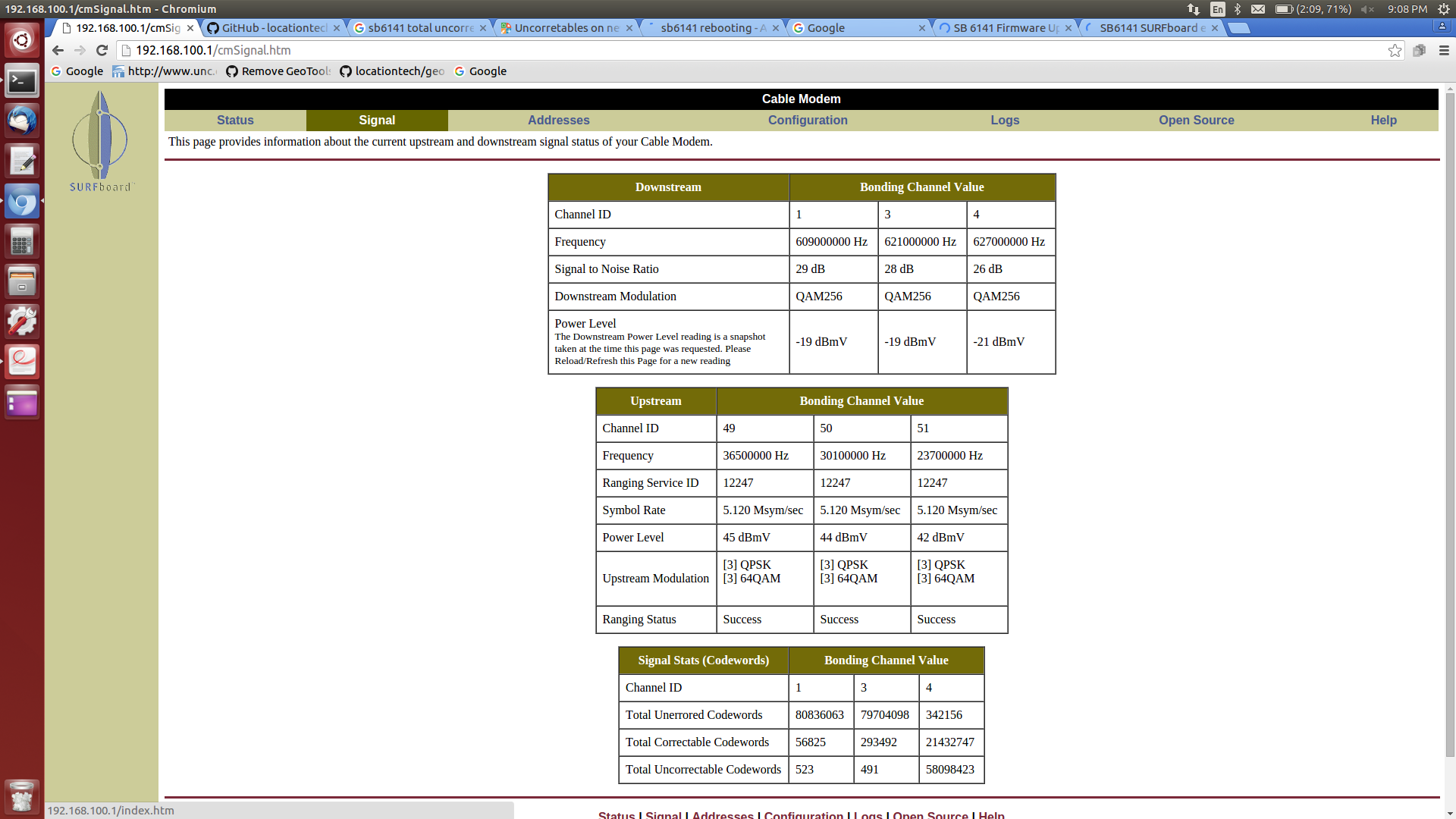Open the purple window app in dock
Image resolution: width=1456 pixels, height=819 pixels.
click(x=22, y=403)
